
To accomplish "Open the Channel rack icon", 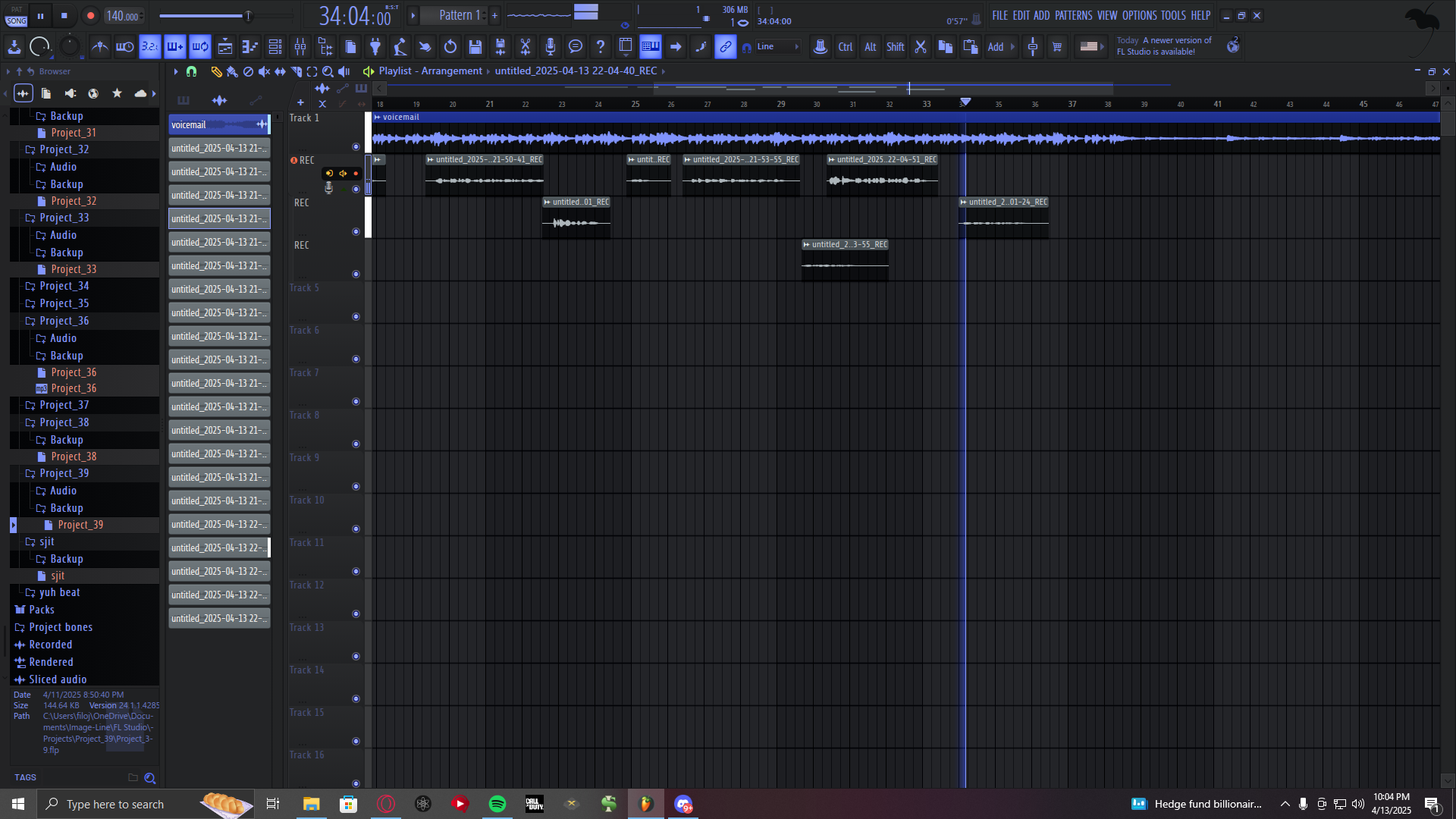I will pyautogui.click(x=275, y=47).
